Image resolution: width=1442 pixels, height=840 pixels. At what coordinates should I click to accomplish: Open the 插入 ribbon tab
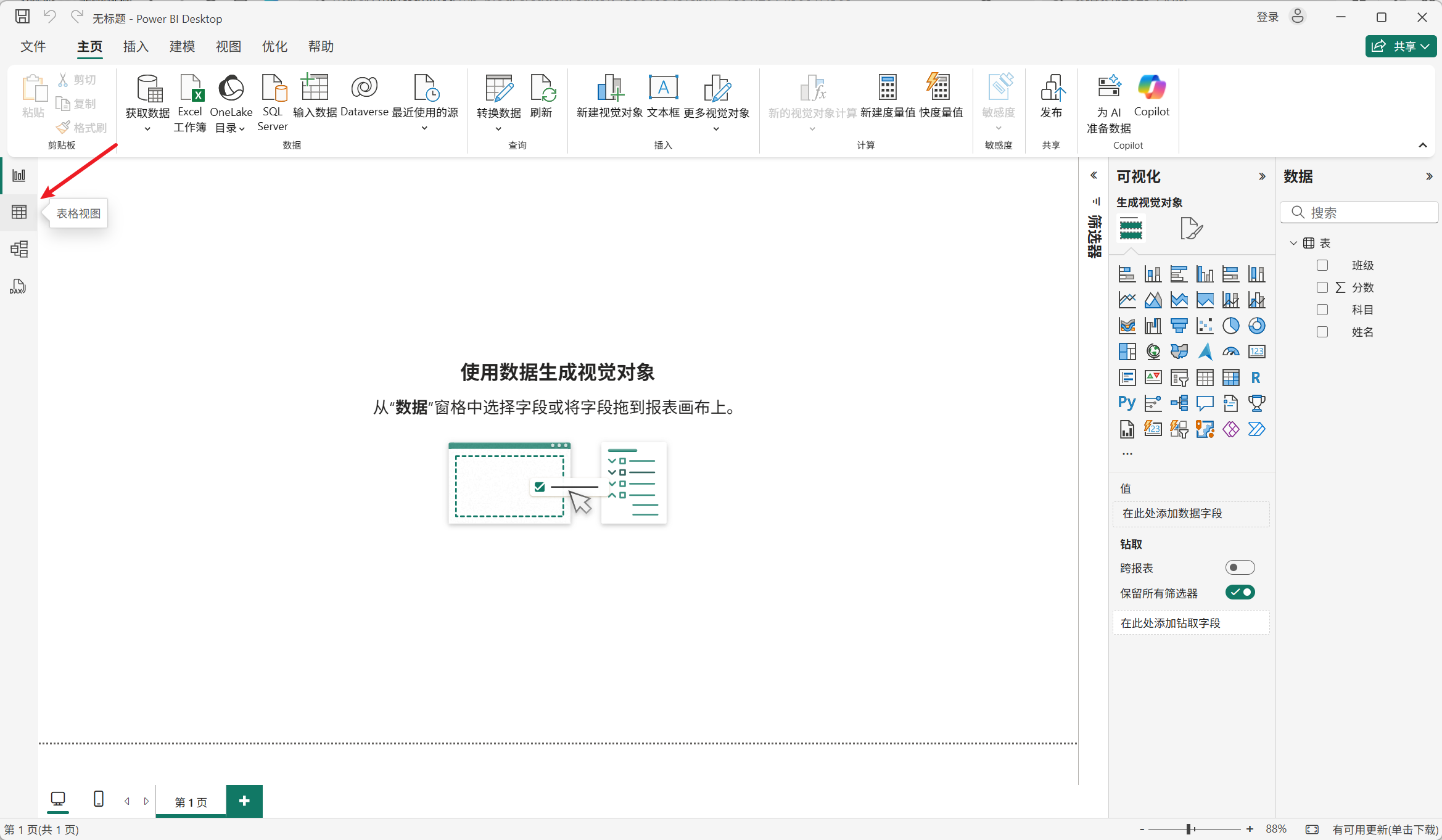click(136, 46)
